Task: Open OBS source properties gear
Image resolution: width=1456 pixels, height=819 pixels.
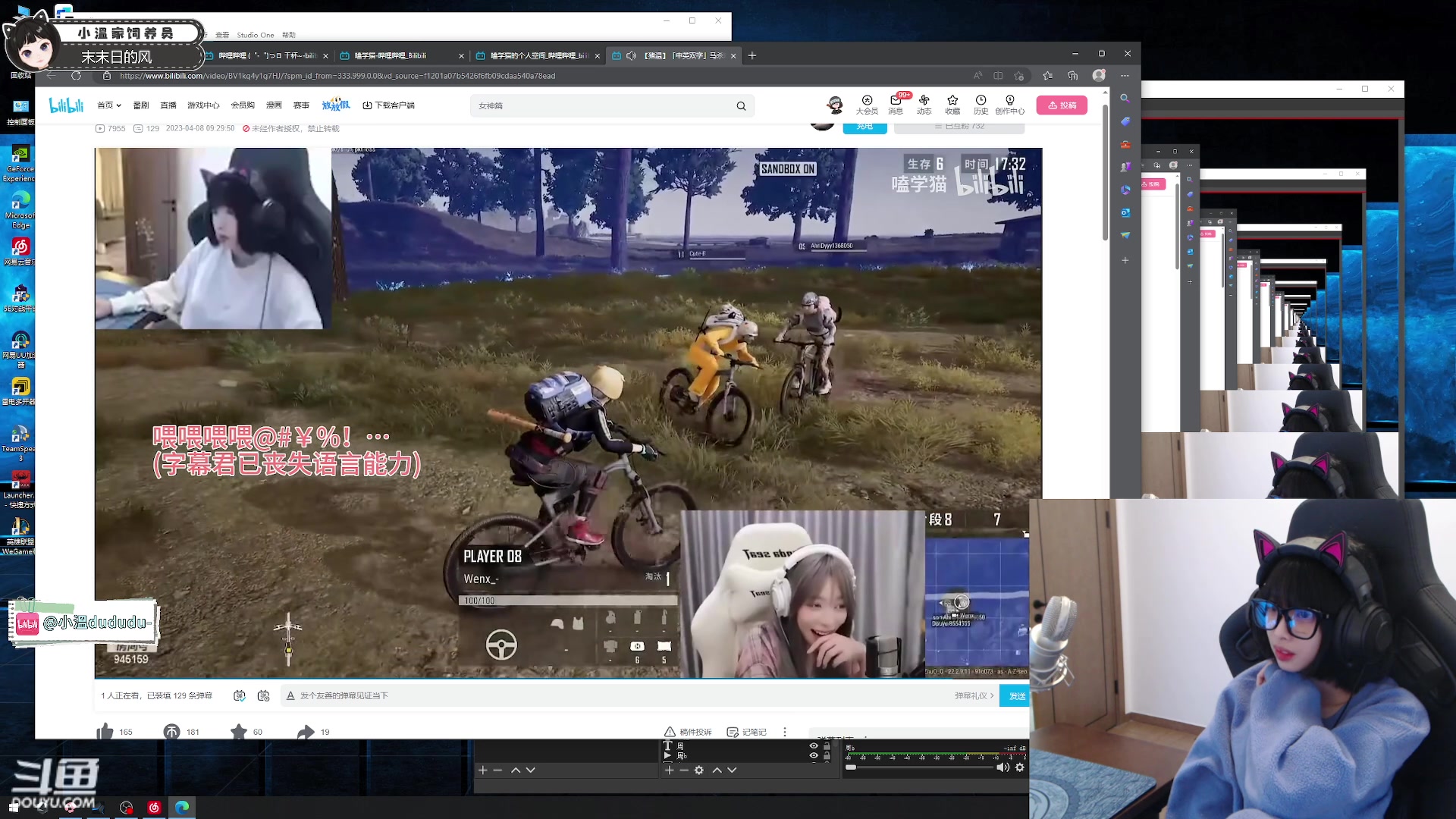Action: [x=699, y=770]
